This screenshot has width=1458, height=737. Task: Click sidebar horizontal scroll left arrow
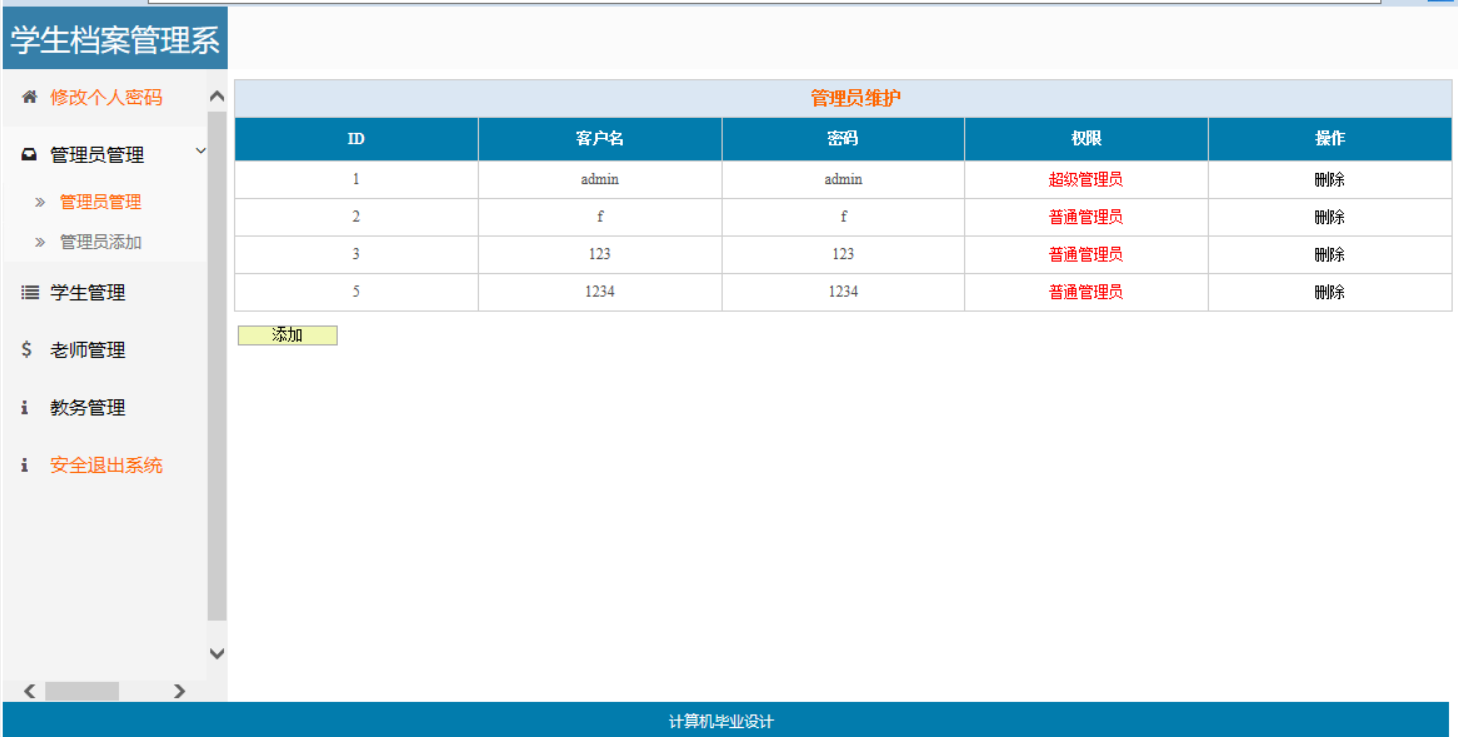(29, 691)
